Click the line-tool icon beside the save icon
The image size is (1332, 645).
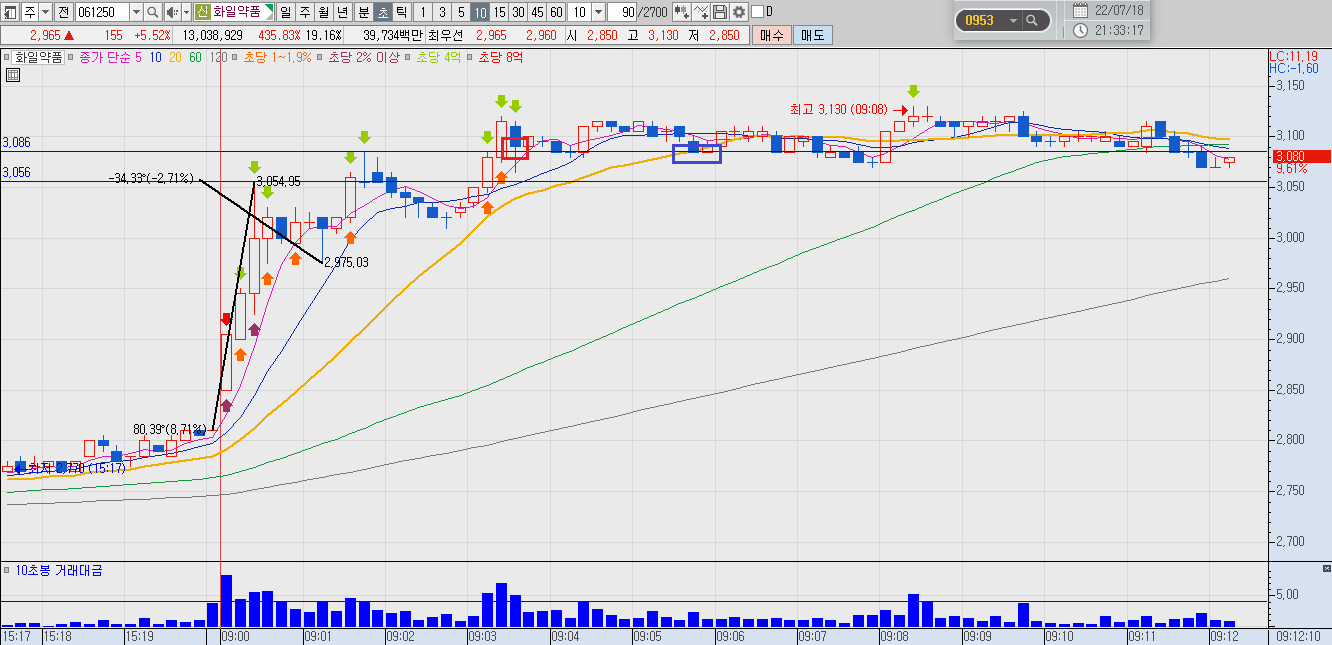[x=700, y=12]
